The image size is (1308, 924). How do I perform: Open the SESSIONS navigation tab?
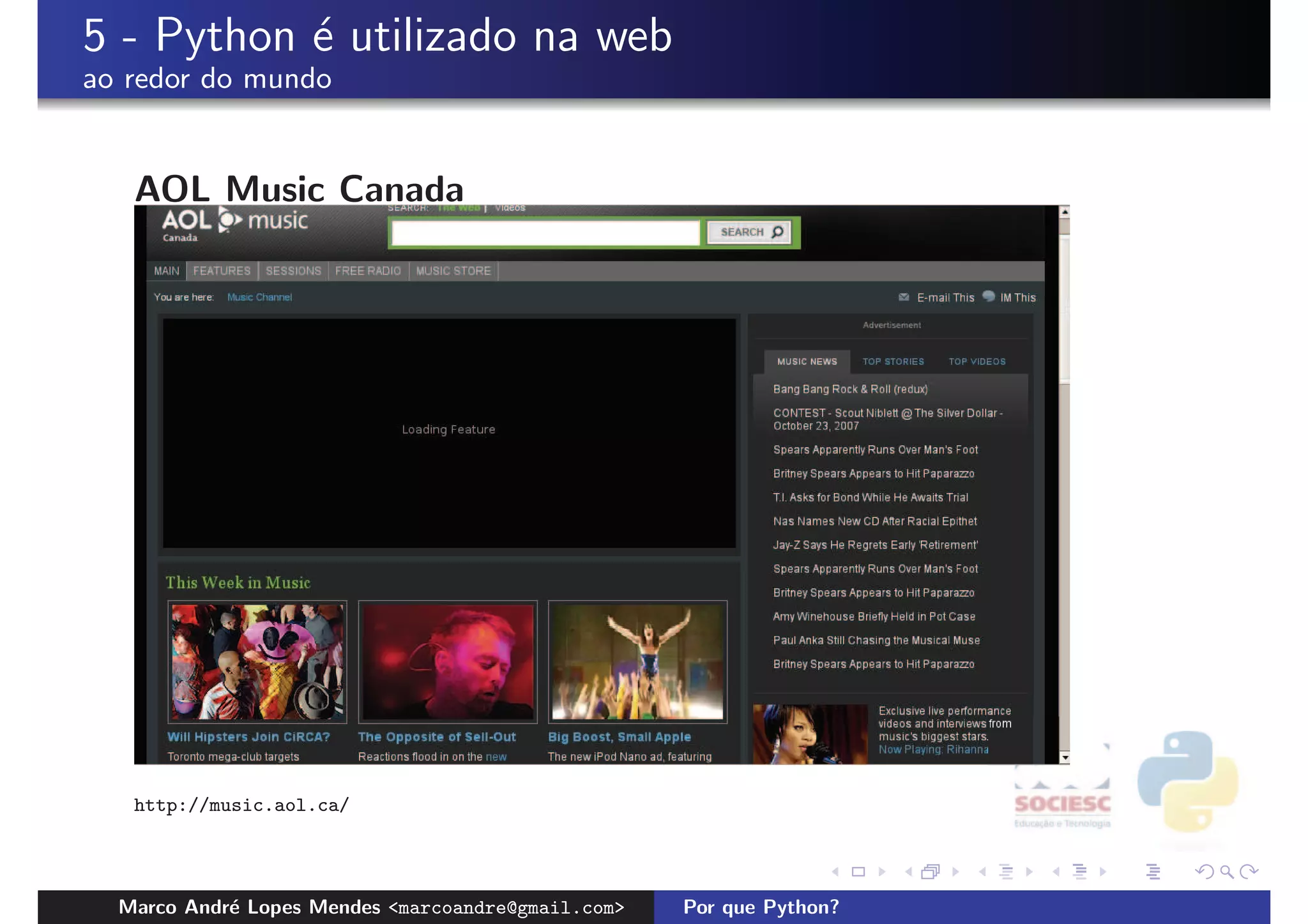point(293,271)
